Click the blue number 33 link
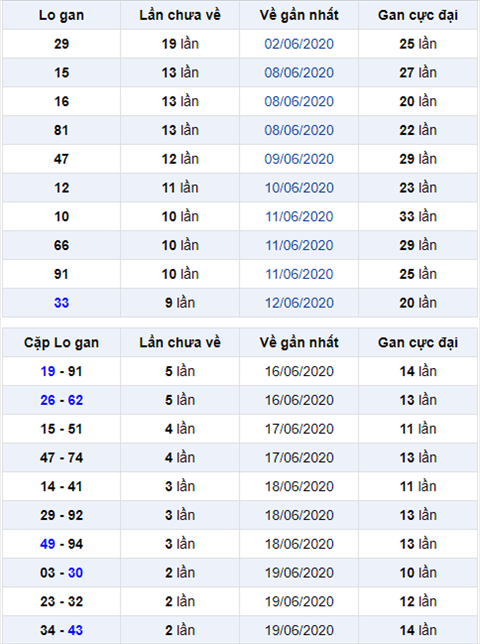This screenshot has height=644, width=480. pos(61,303)
